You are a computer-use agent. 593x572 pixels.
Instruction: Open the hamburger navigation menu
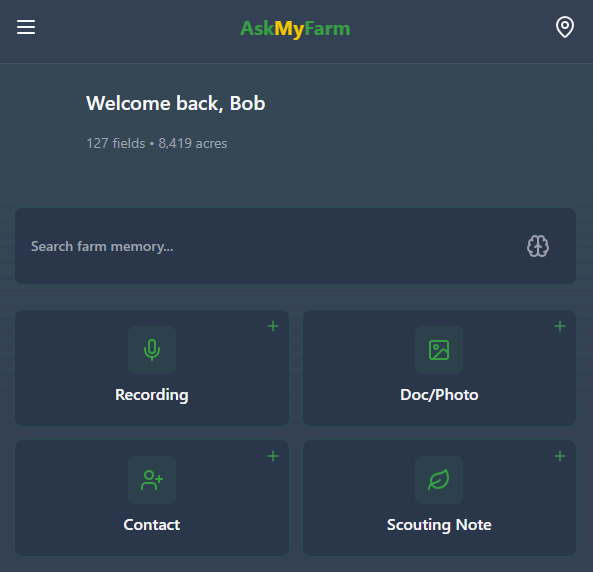(26, 27)
